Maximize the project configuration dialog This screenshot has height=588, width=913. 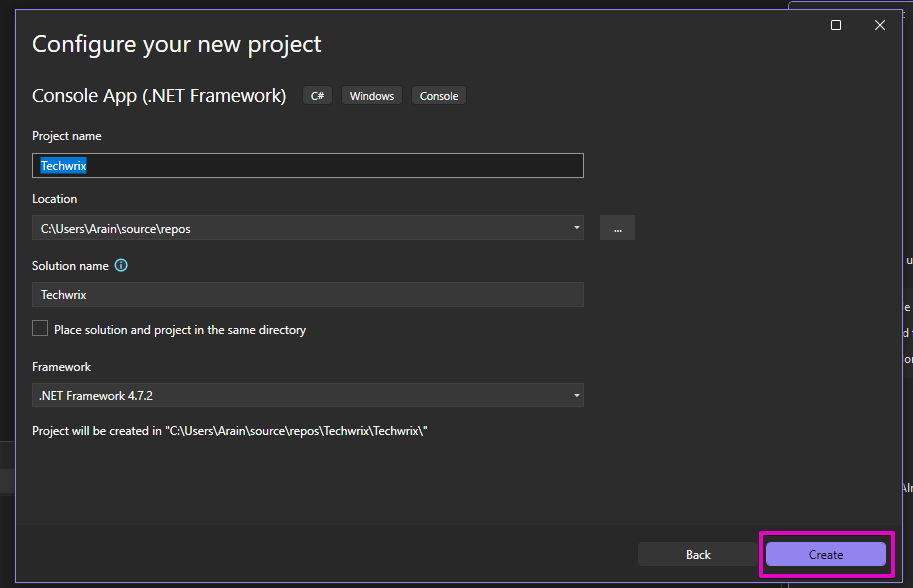coord(836,25)
